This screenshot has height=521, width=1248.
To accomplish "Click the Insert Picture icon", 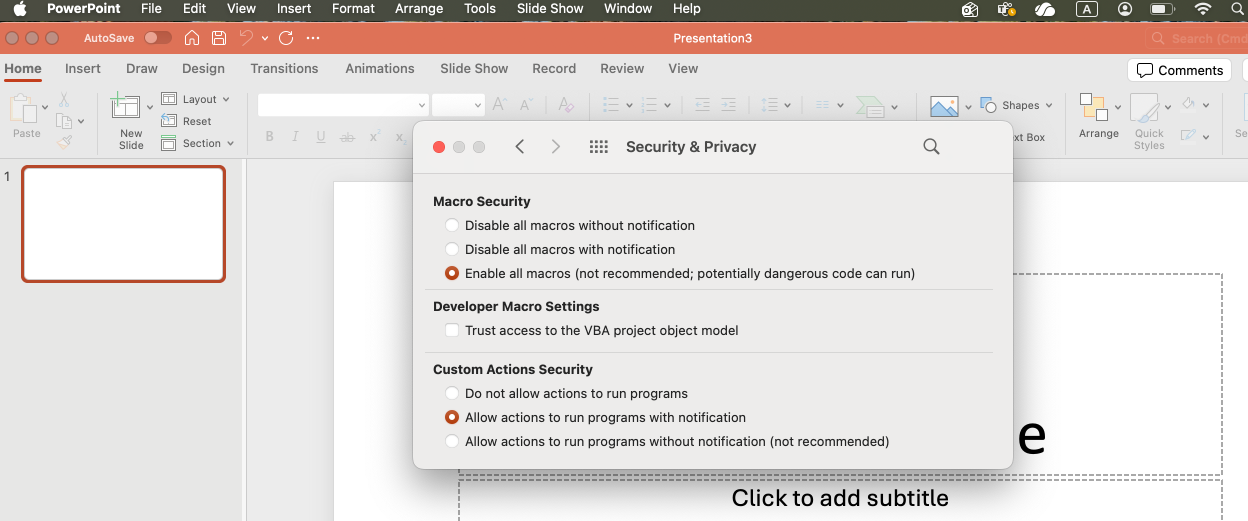I will 944,106.
